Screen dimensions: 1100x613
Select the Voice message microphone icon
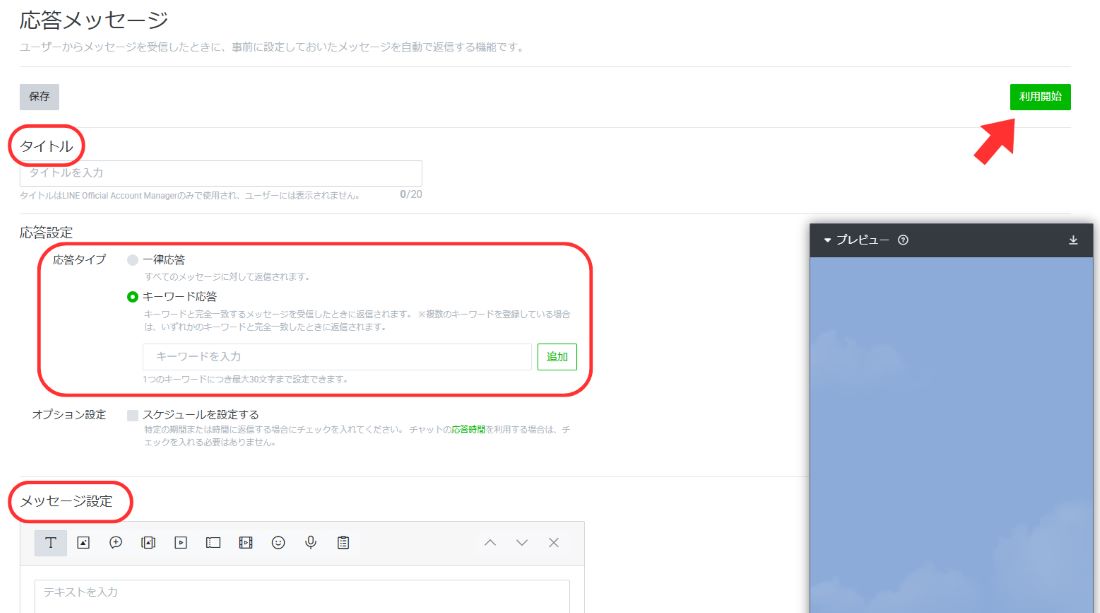tap(311, 543)
